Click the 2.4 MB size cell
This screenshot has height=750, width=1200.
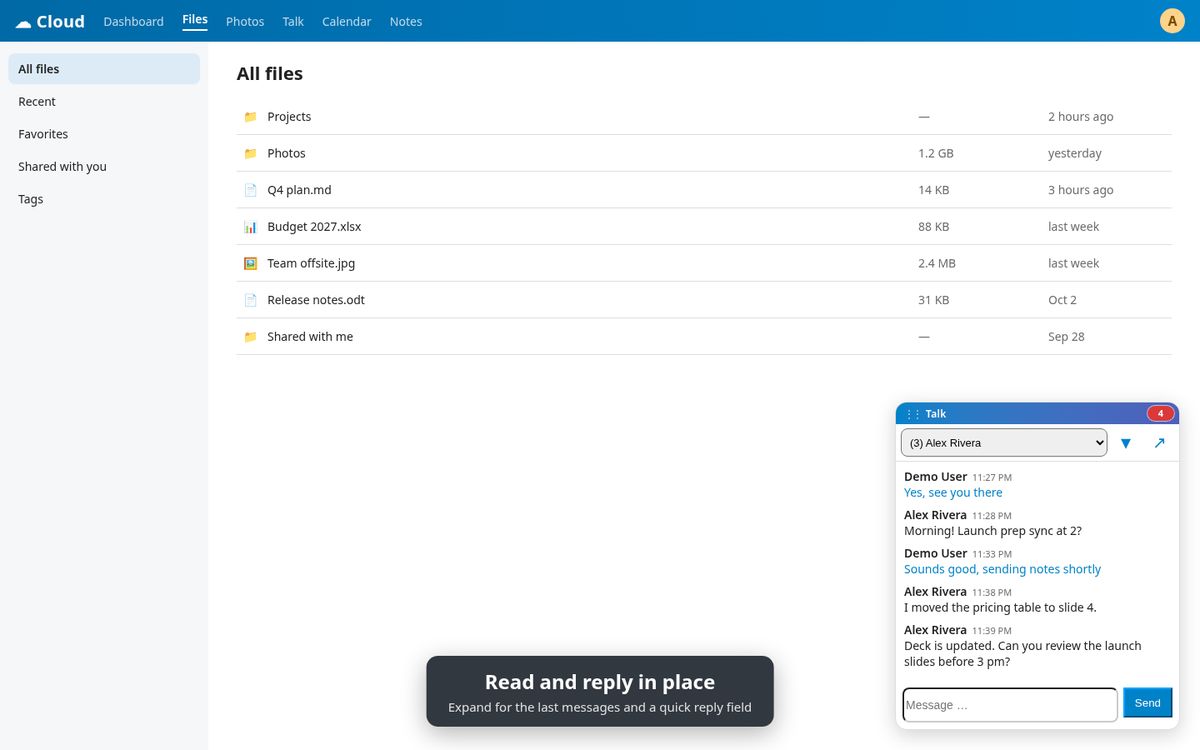point(937,263)
